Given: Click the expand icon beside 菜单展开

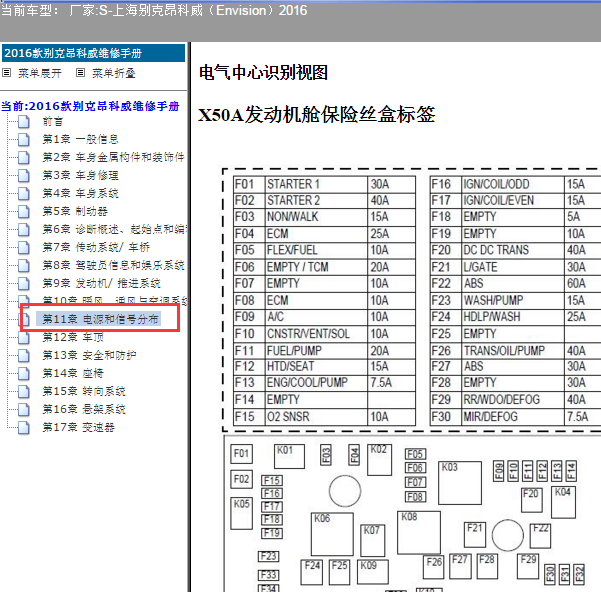Looking at the screenshot, I should click(x=7, y=73).
